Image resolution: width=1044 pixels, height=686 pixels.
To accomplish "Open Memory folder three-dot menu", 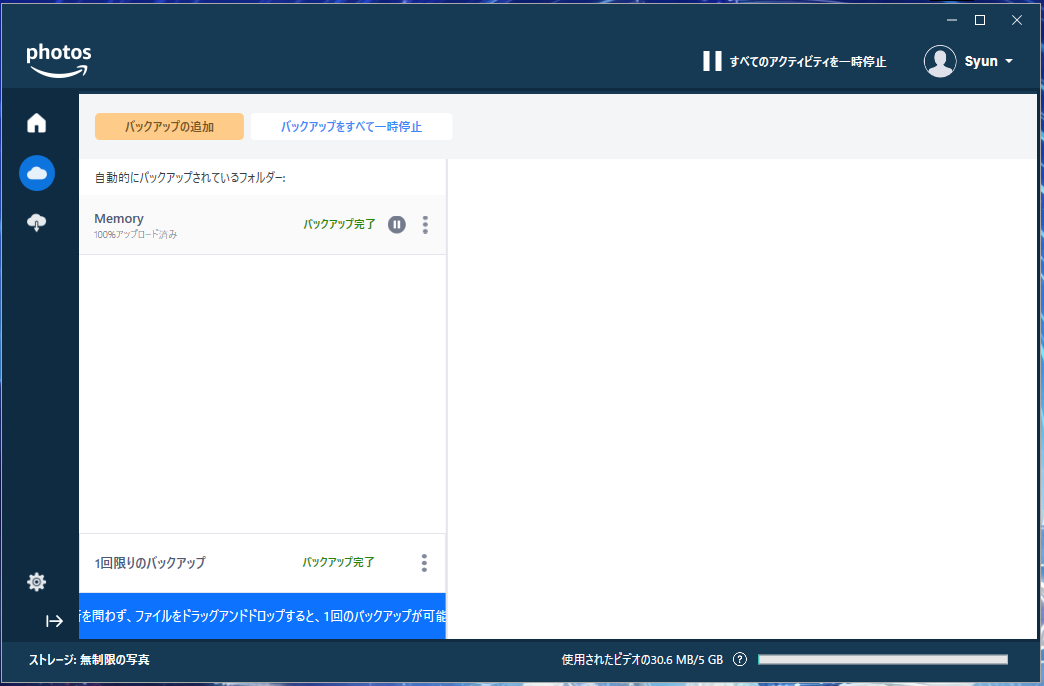I will (425, 224).
